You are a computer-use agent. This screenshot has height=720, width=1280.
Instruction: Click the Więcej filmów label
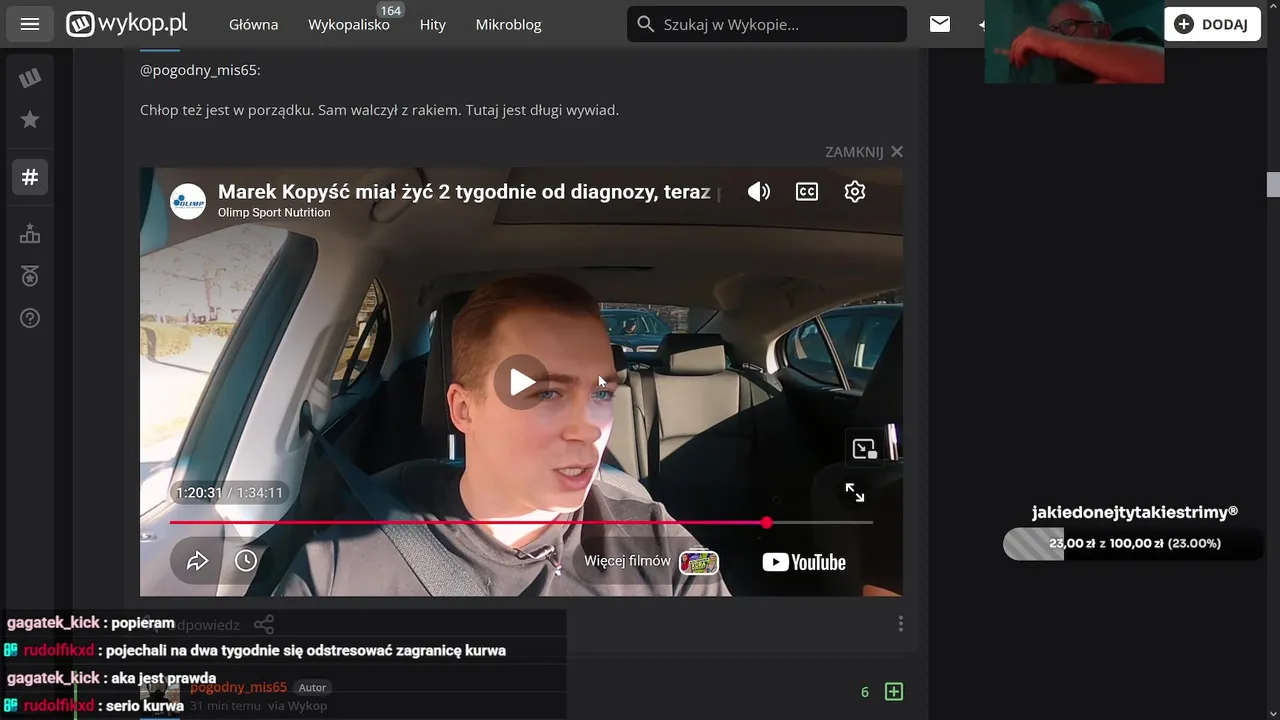(627, 561)
